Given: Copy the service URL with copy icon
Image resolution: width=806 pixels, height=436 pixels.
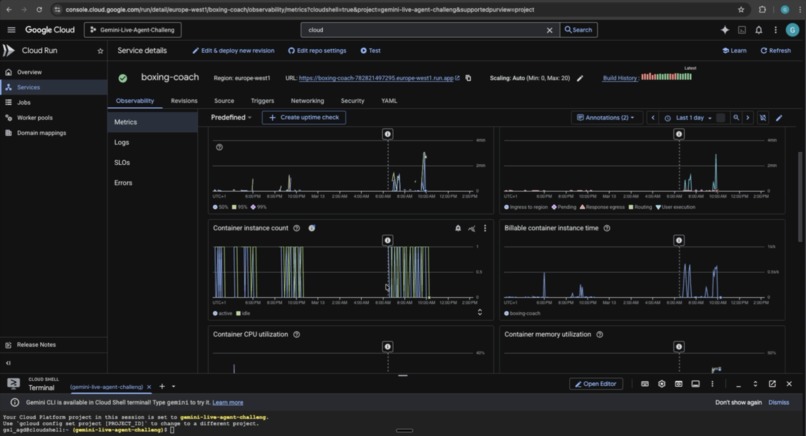Looking at the screenshot, I should [x=468, y=78].
